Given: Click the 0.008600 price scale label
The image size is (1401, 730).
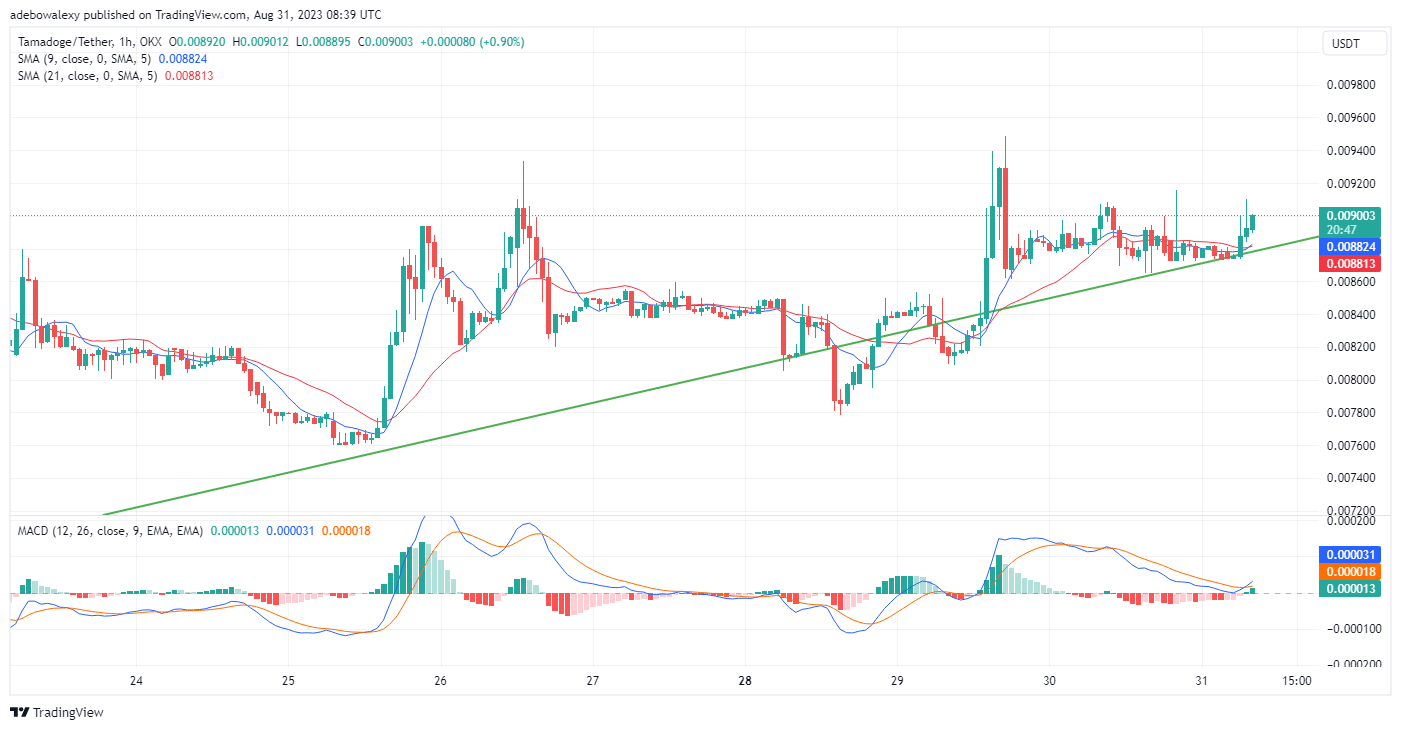Looking at the screenshot, I should (1351, 282).
